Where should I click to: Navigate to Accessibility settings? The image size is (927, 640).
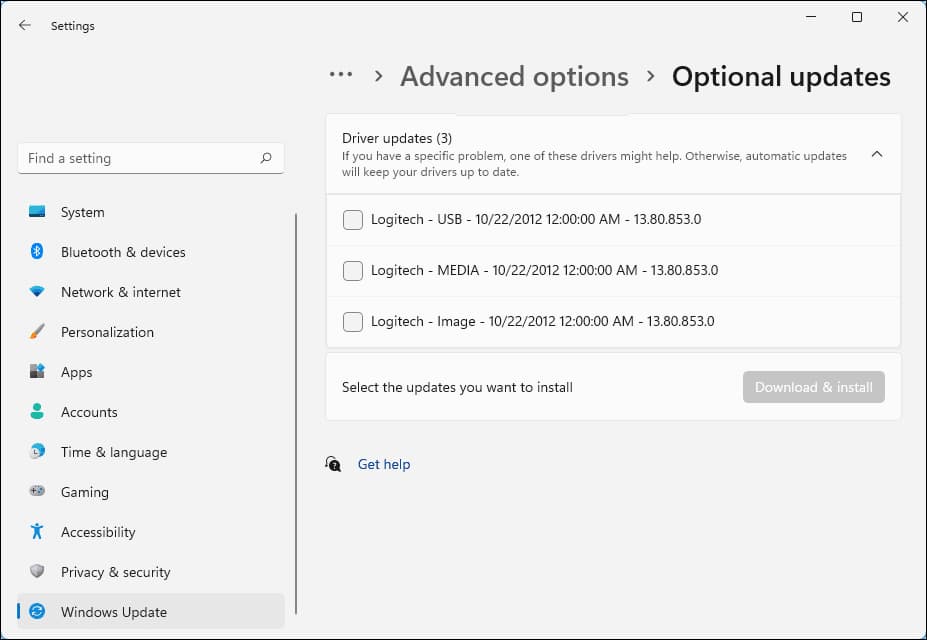(x=98, y=532)
